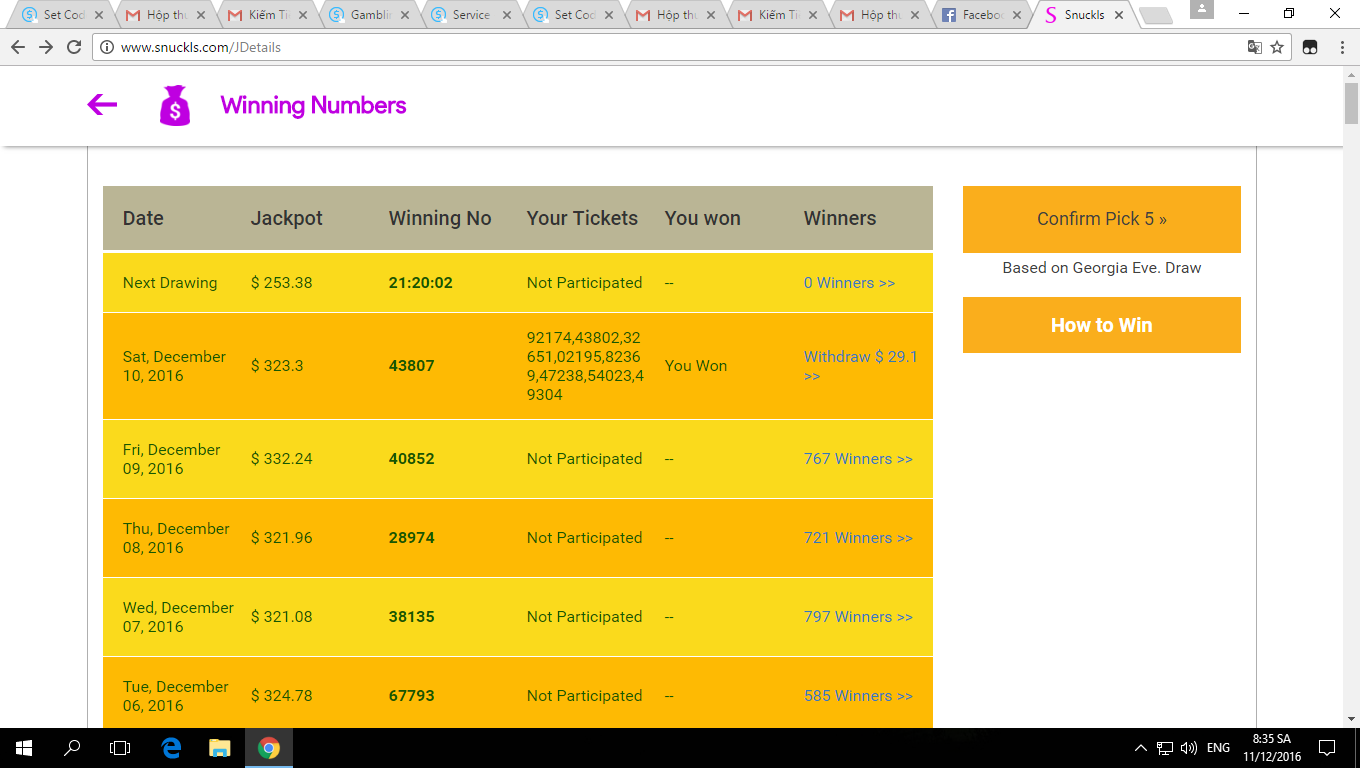Click the Withdraw $ 29.1 link
The height and width of the screenshot is (768, 1360).
click(x=861, y=366)
